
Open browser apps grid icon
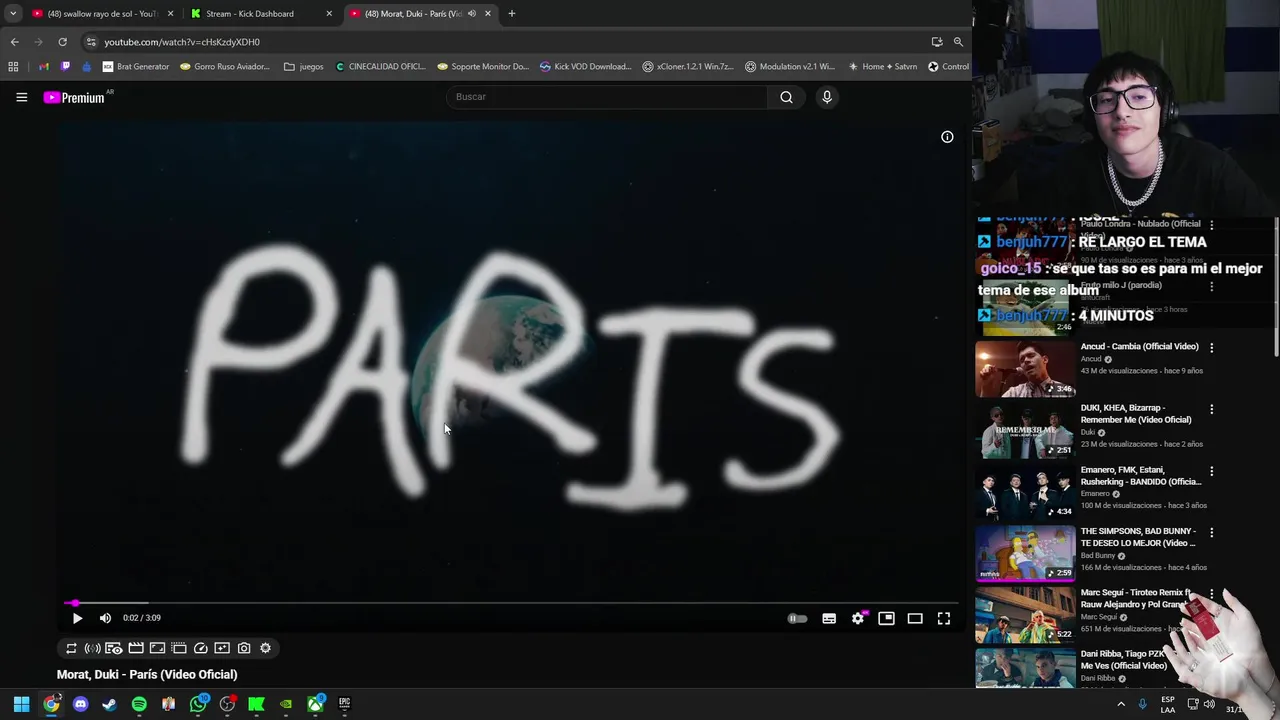point(13,67)
